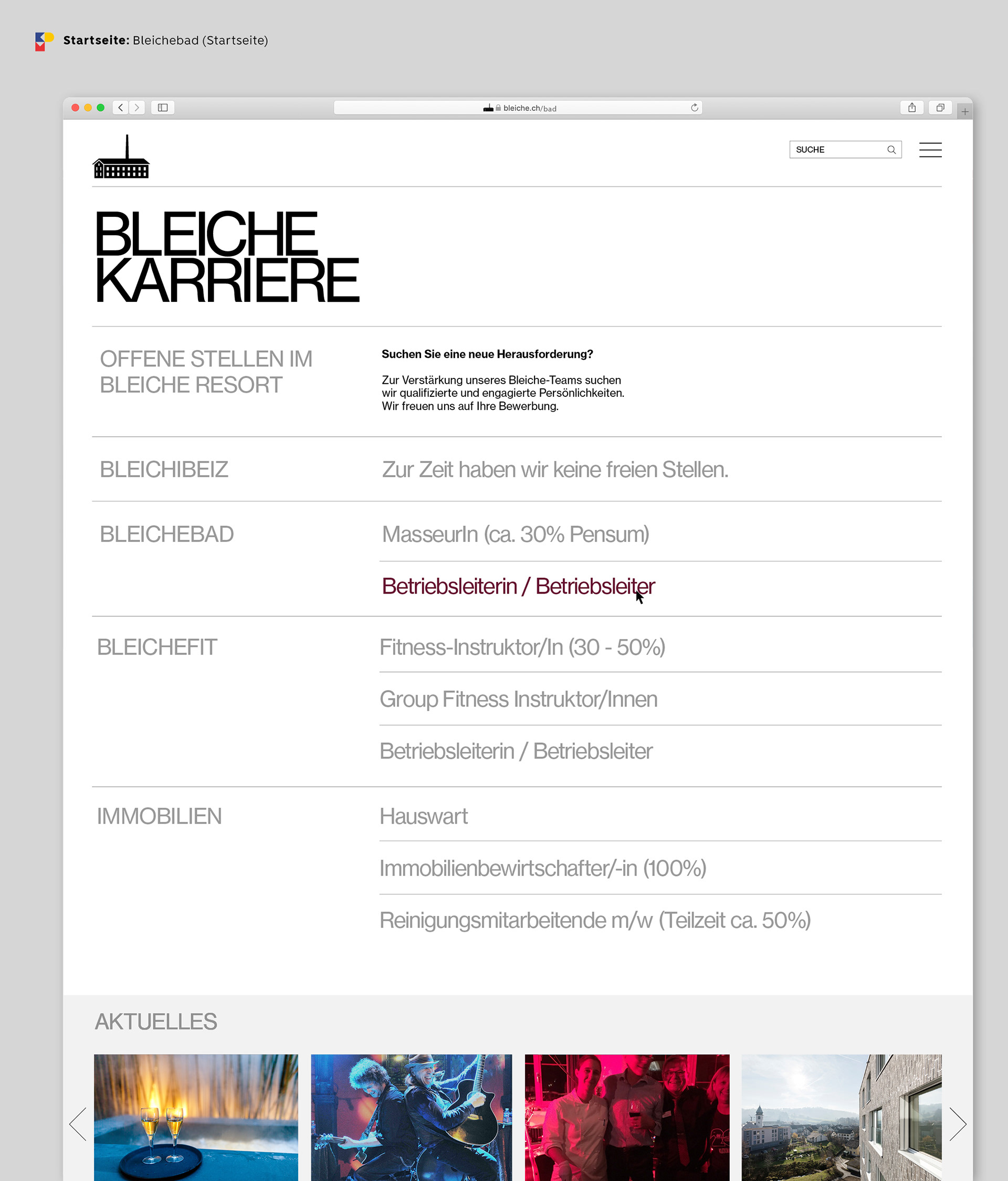This screenshot has height=1181, width=1008.
Task: Go forward with browser forward arrow
Action: pos(137,108)
